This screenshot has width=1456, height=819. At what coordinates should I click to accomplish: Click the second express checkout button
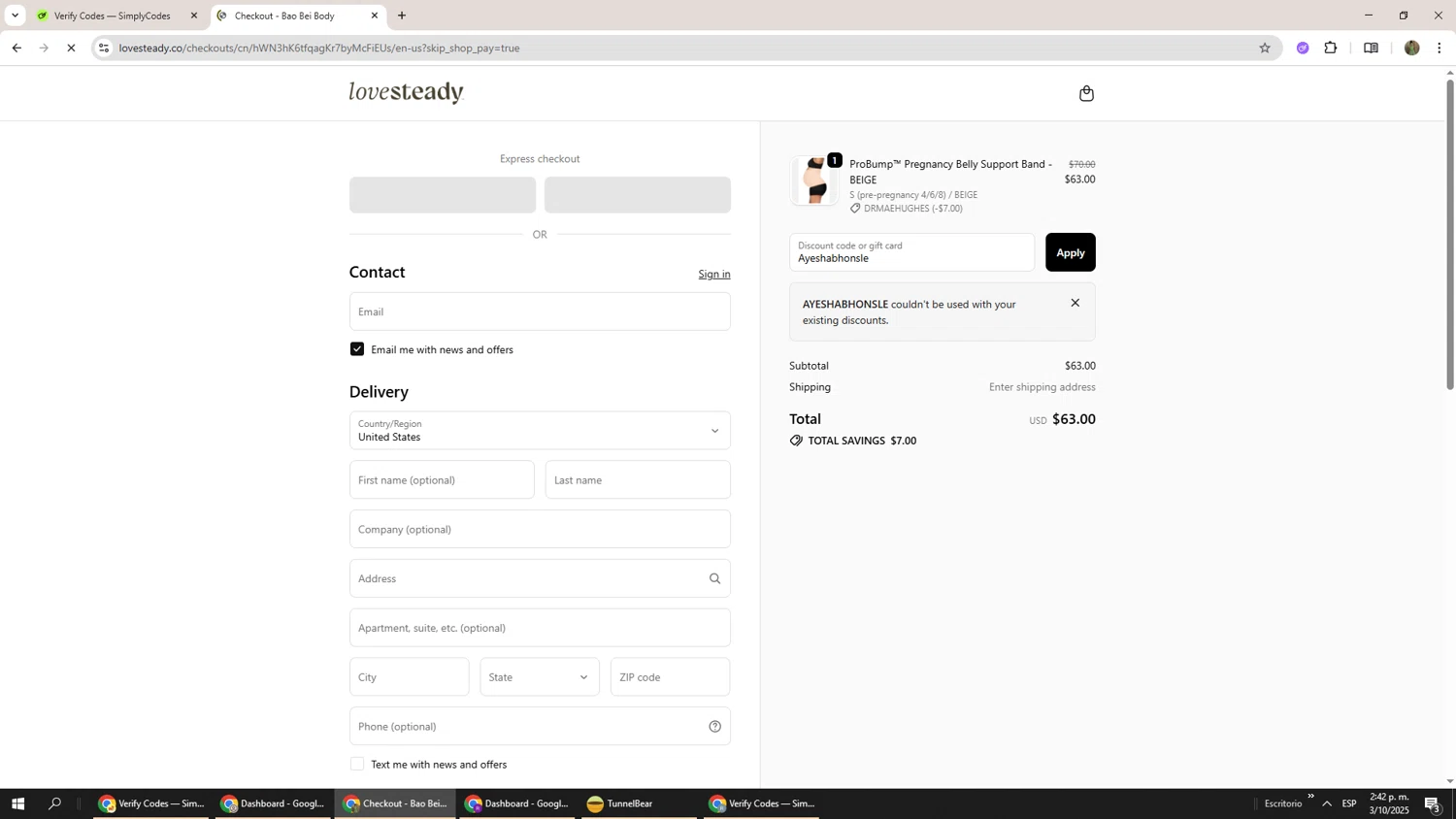pos(638,195)
